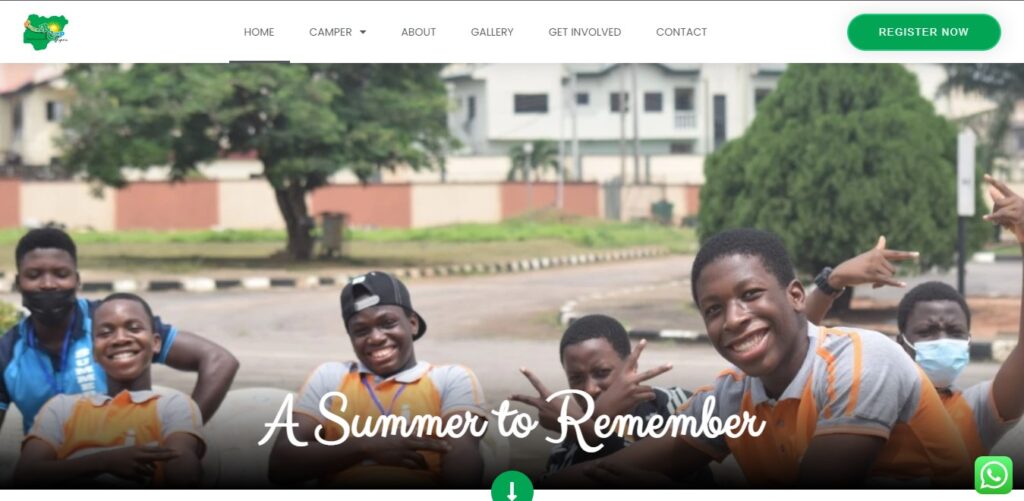Screen dimensions: 1024x501
Task: Open the GALLERY menu link
Action: click(x=492, y=32)
